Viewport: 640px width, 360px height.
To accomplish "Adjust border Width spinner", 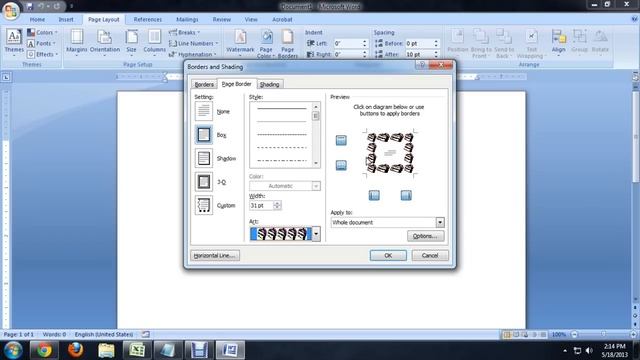I will [x=277, y=205].
